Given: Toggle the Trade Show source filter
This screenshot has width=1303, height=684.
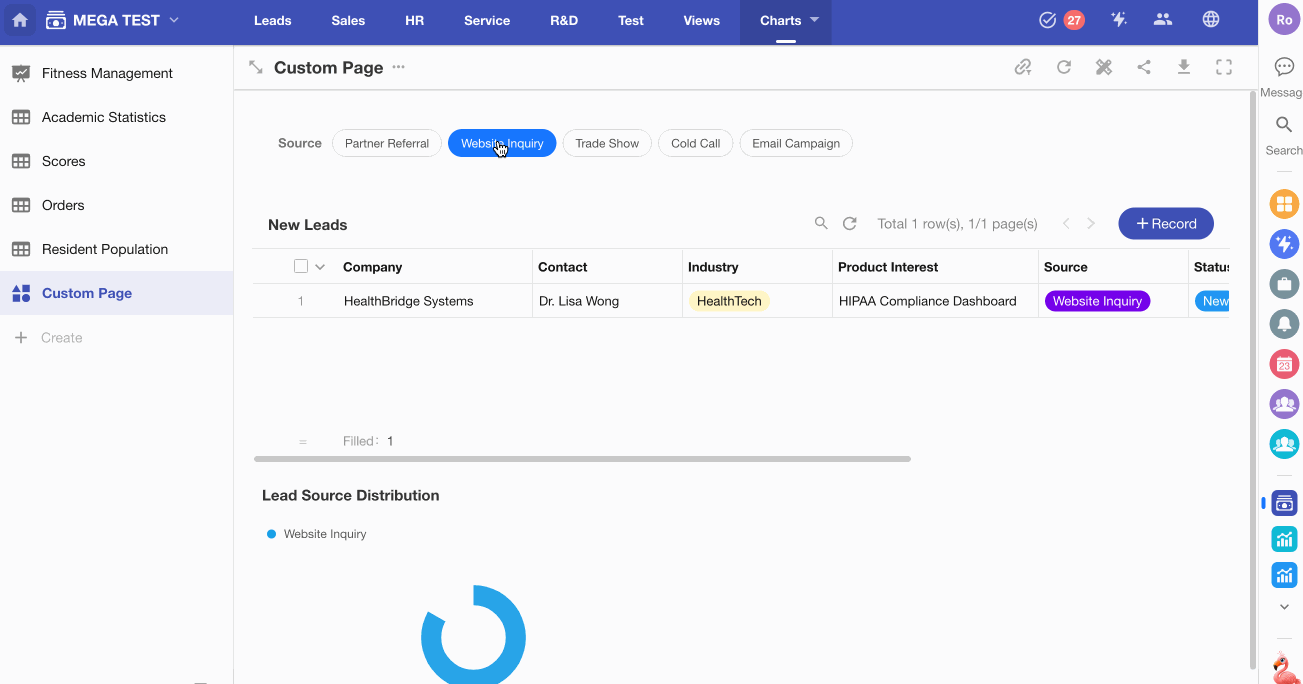Looking at the screenshot, I should 607,143.
